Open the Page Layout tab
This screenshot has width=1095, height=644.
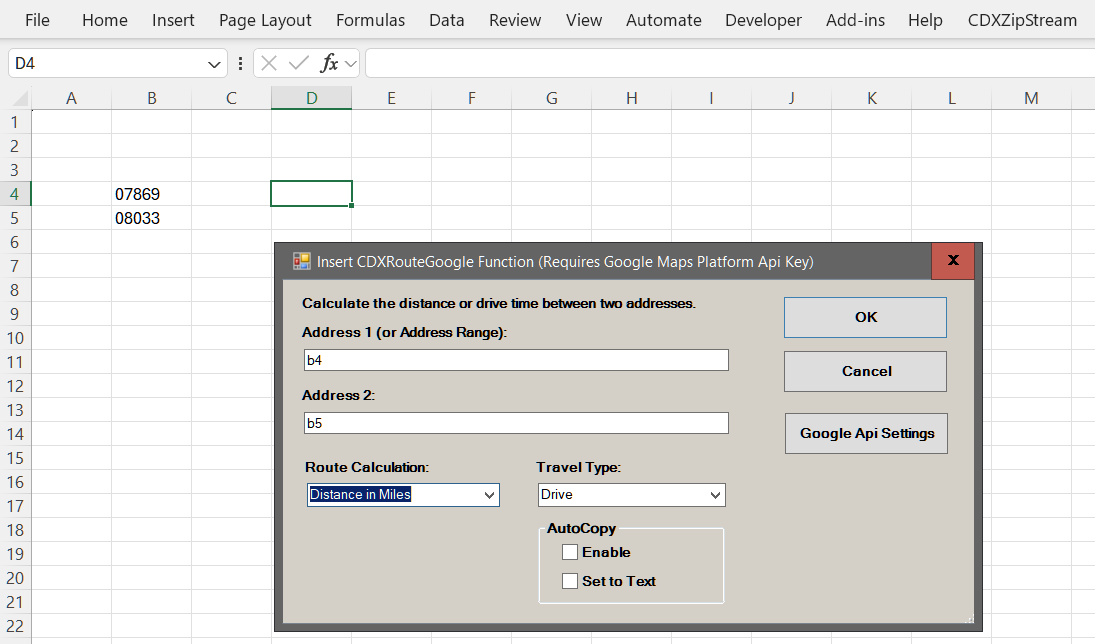point(265,20)
